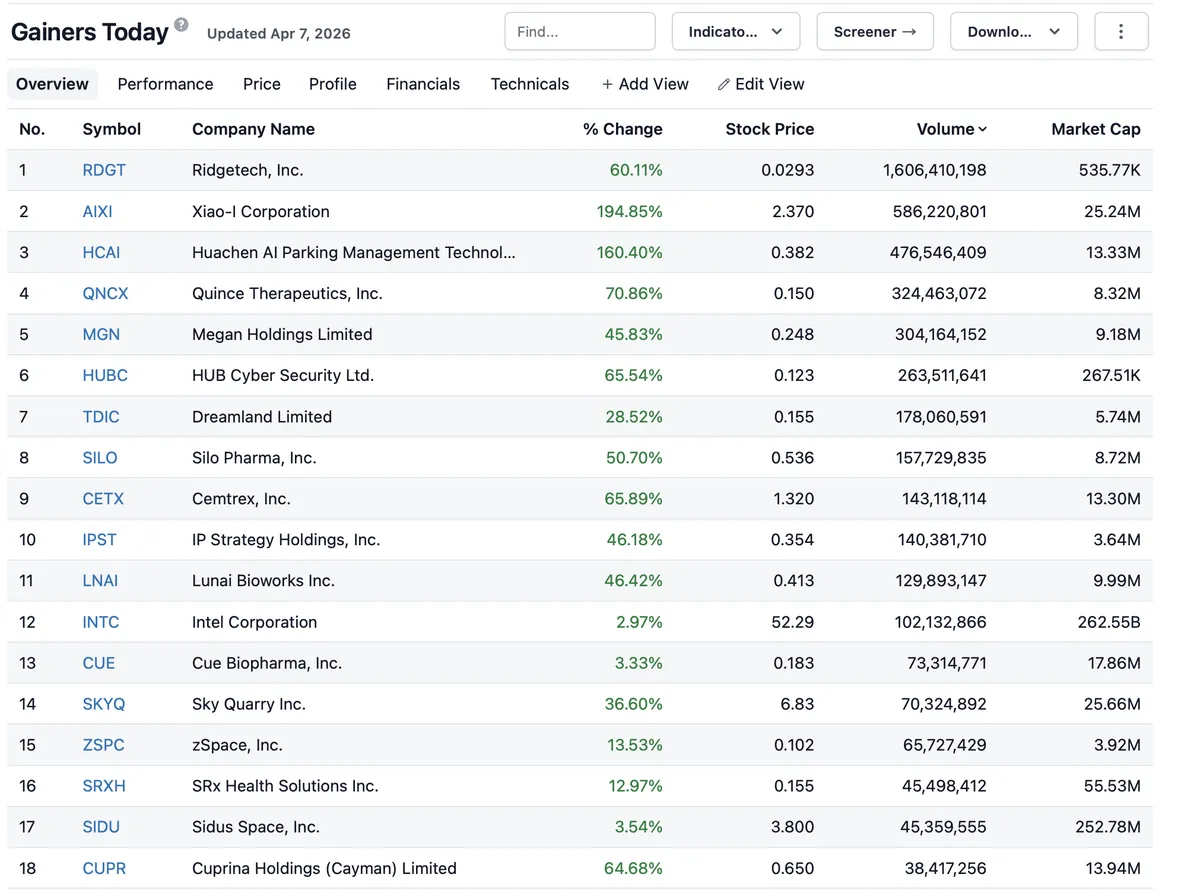
Task: Sort by the Market Cap column header
Action: point(1095,129)
